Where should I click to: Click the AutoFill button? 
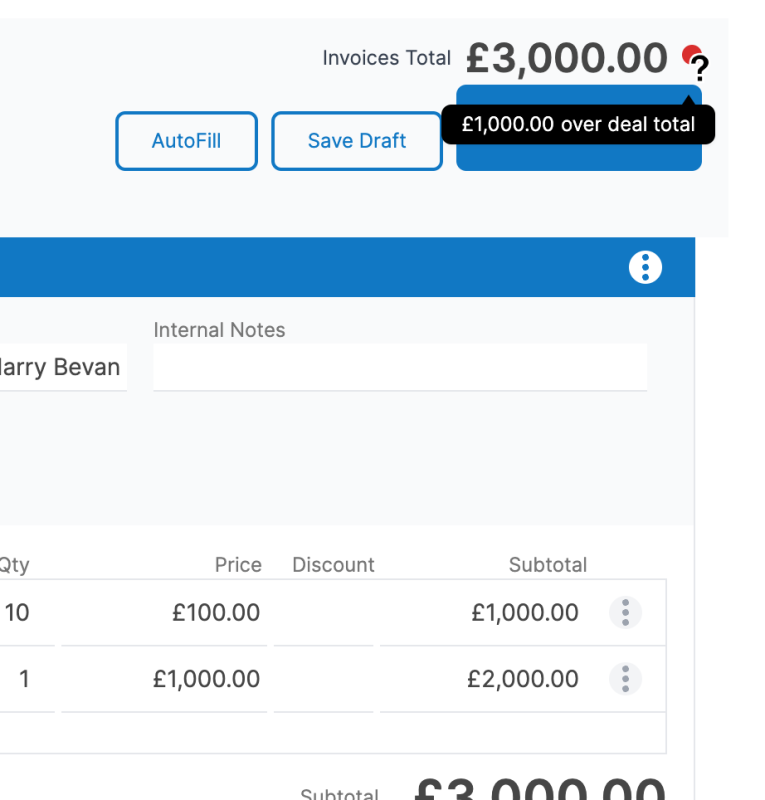click(x=186, y=141)
